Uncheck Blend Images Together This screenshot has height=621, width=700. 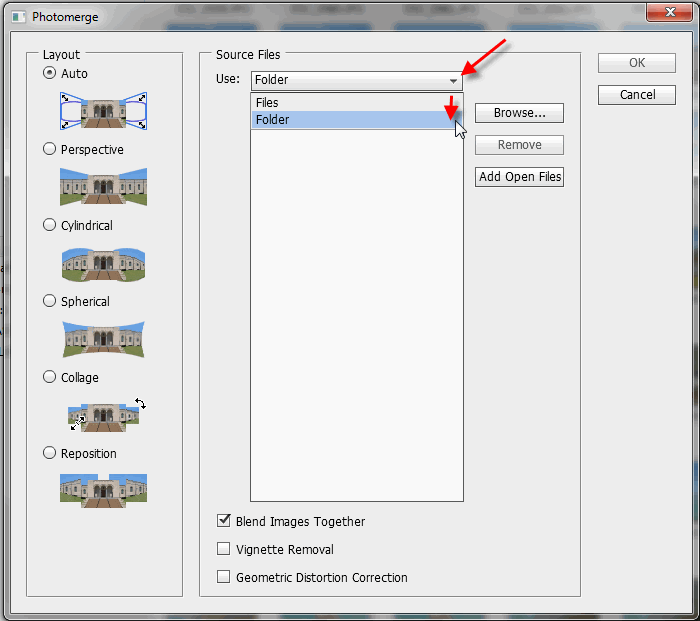click(224, 521)
